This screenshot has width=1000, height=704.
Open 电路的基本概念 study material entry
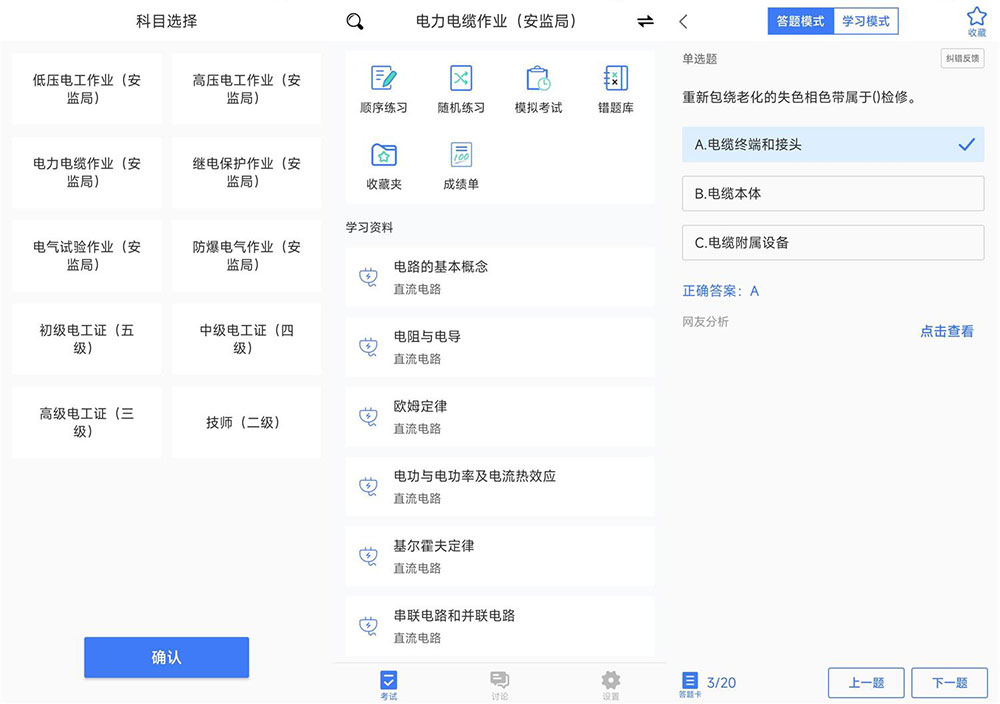click(x=500, y=276)
